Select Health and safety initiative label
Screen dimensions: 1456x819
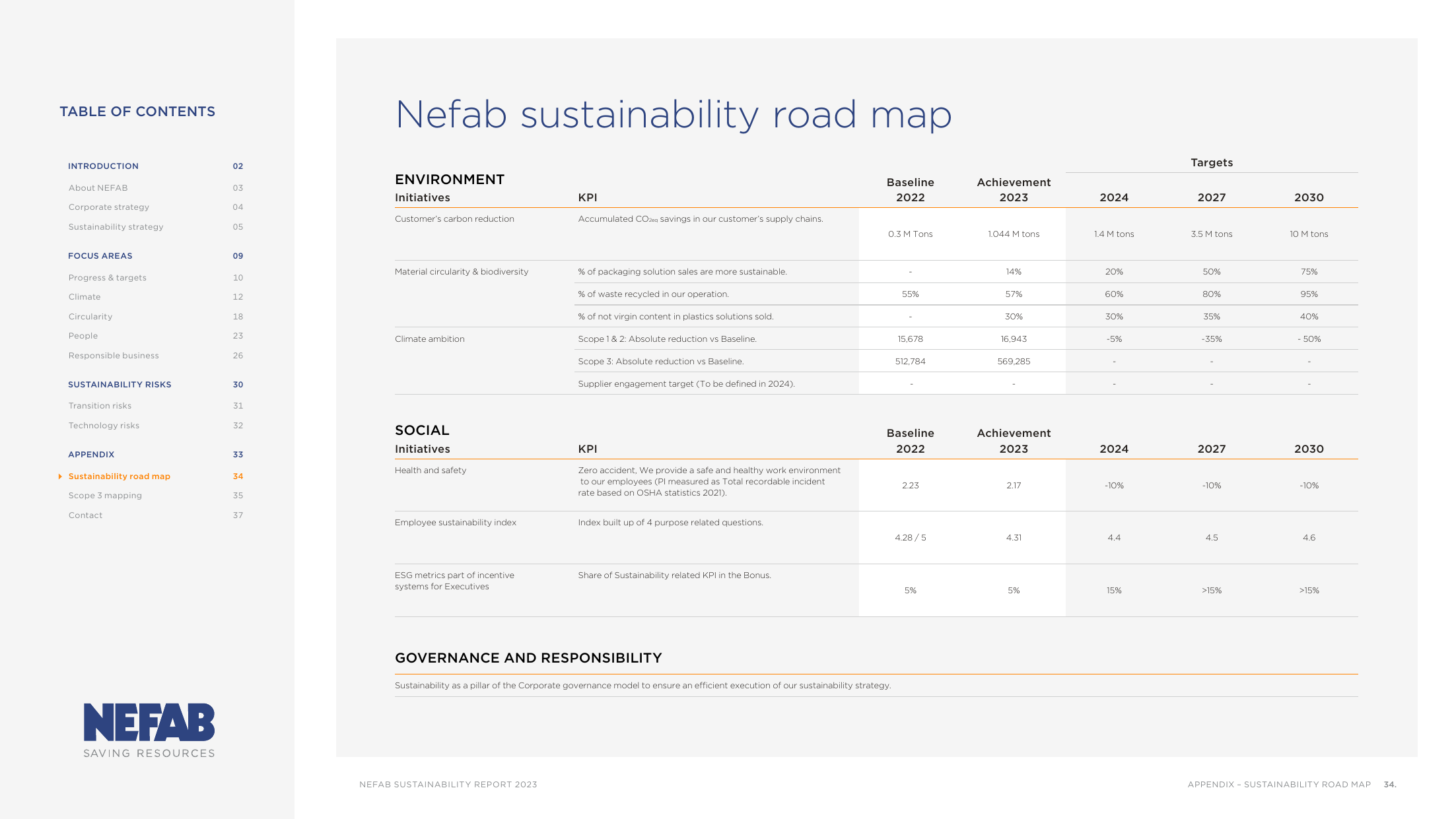tap(431, 471)
